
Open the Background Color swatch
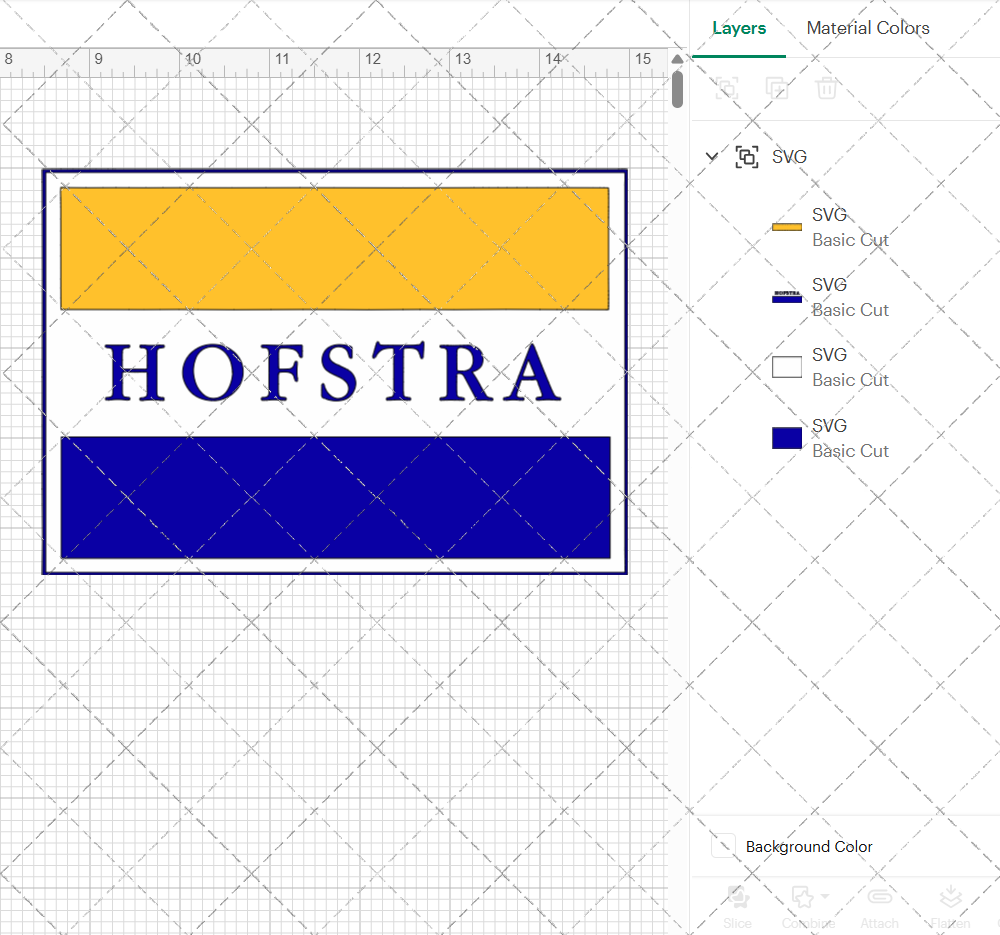pyautogui.click(x=723, y=846)
